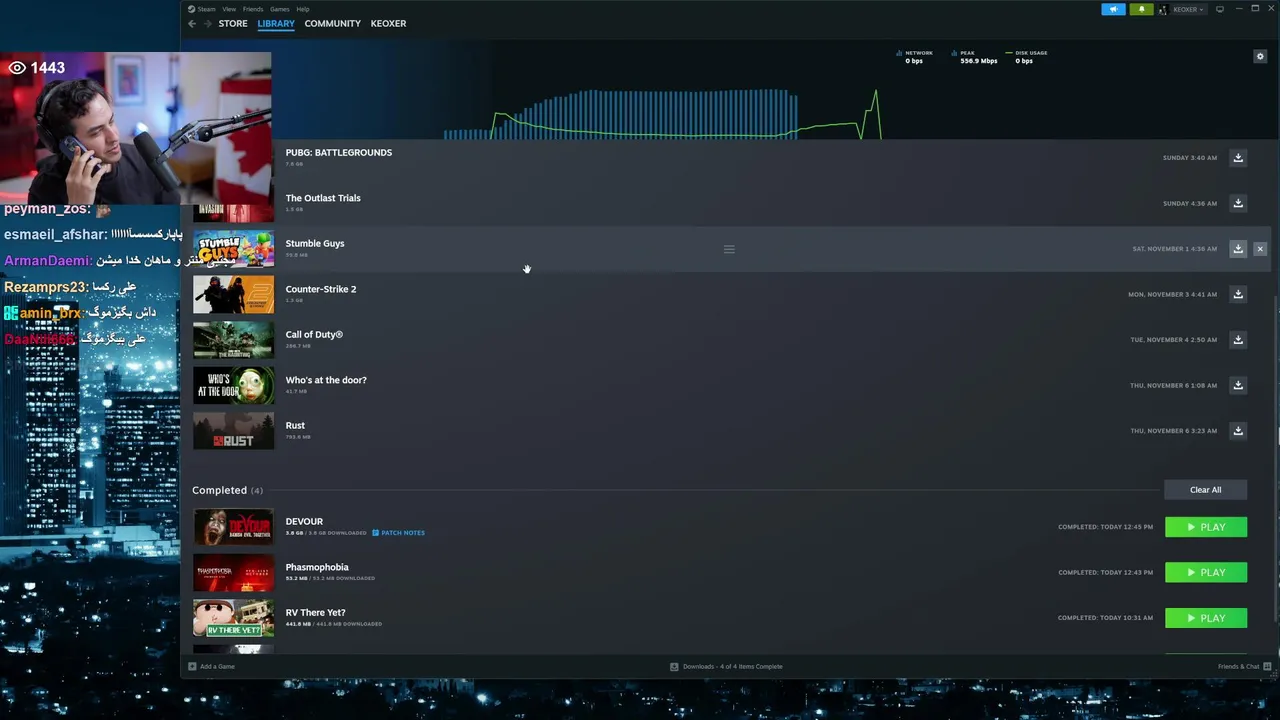
Task: Click the Completed (4) section header
Action: click(228, 490)
